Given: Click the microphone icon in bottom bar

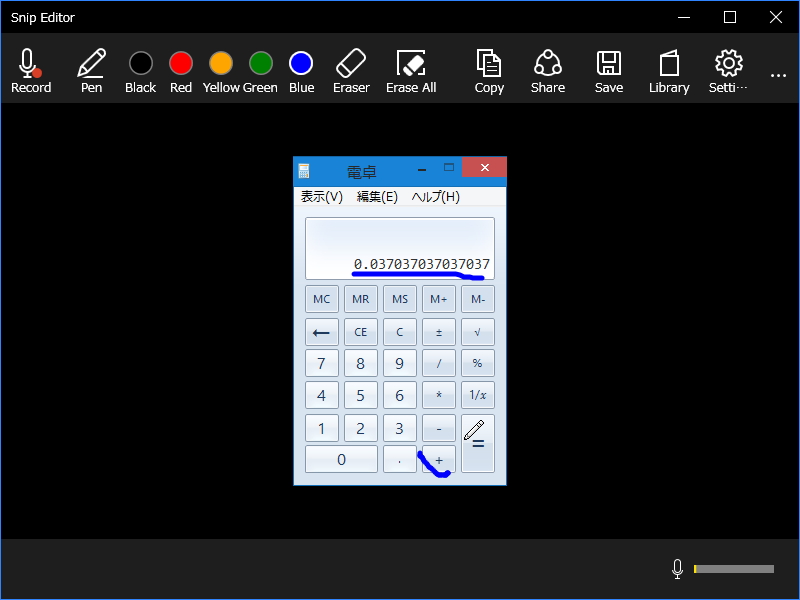Looking at the screenshot, I should pyautogui.click(x=677, y=568).
